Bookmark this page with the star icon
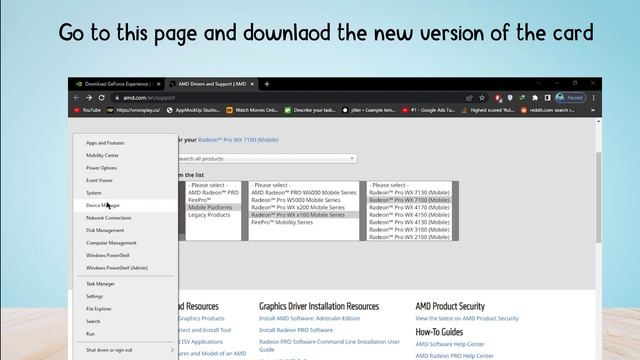The height and width of the screenshot is (360, 640). tap(482, 98)
